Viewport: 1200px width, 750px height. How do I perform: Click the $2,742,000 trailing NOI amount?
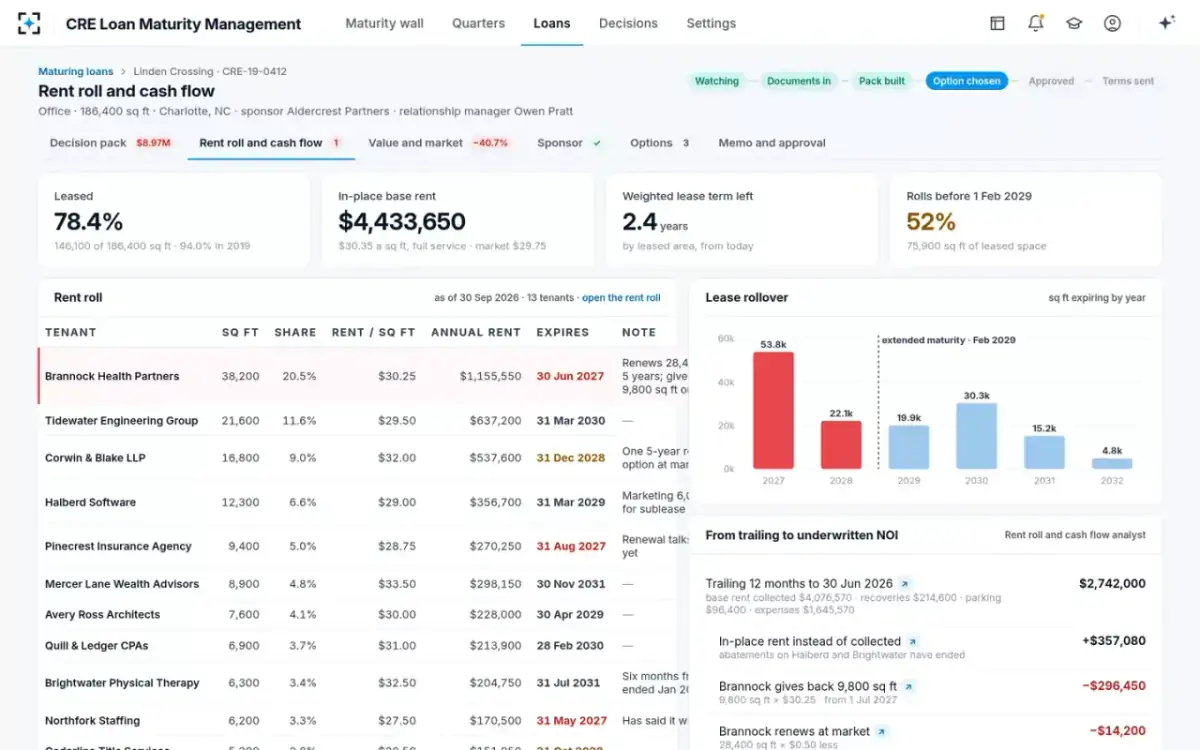pos(1112,584)
